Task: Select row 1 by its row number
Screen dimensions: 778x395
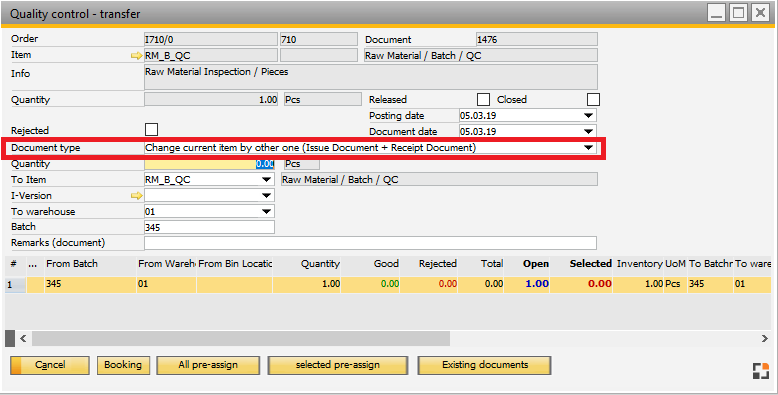Action: (x=15, y=284)
